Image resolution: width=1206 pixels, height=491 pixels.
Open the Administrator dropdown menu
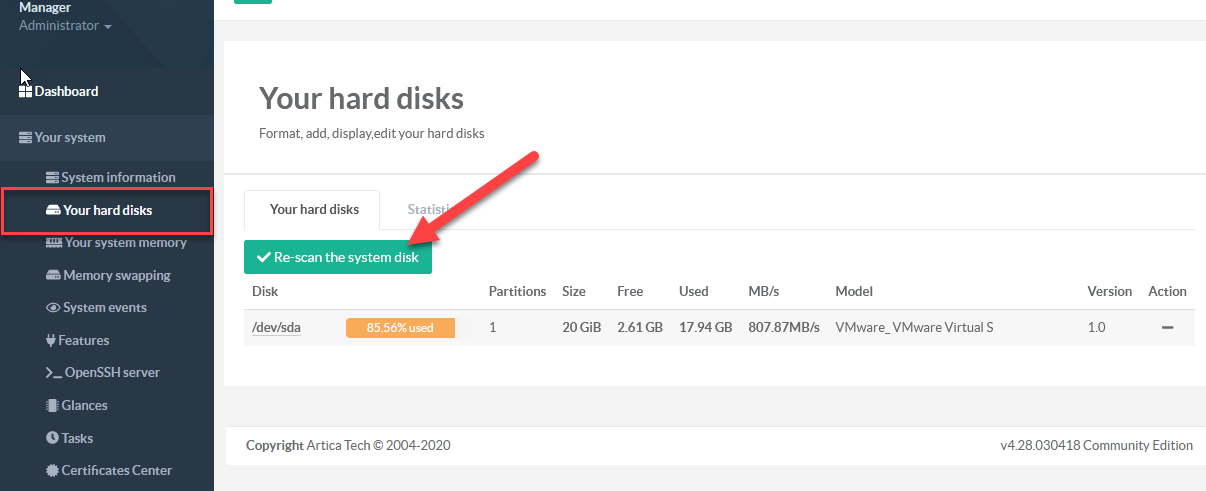[x=65, y=26]
